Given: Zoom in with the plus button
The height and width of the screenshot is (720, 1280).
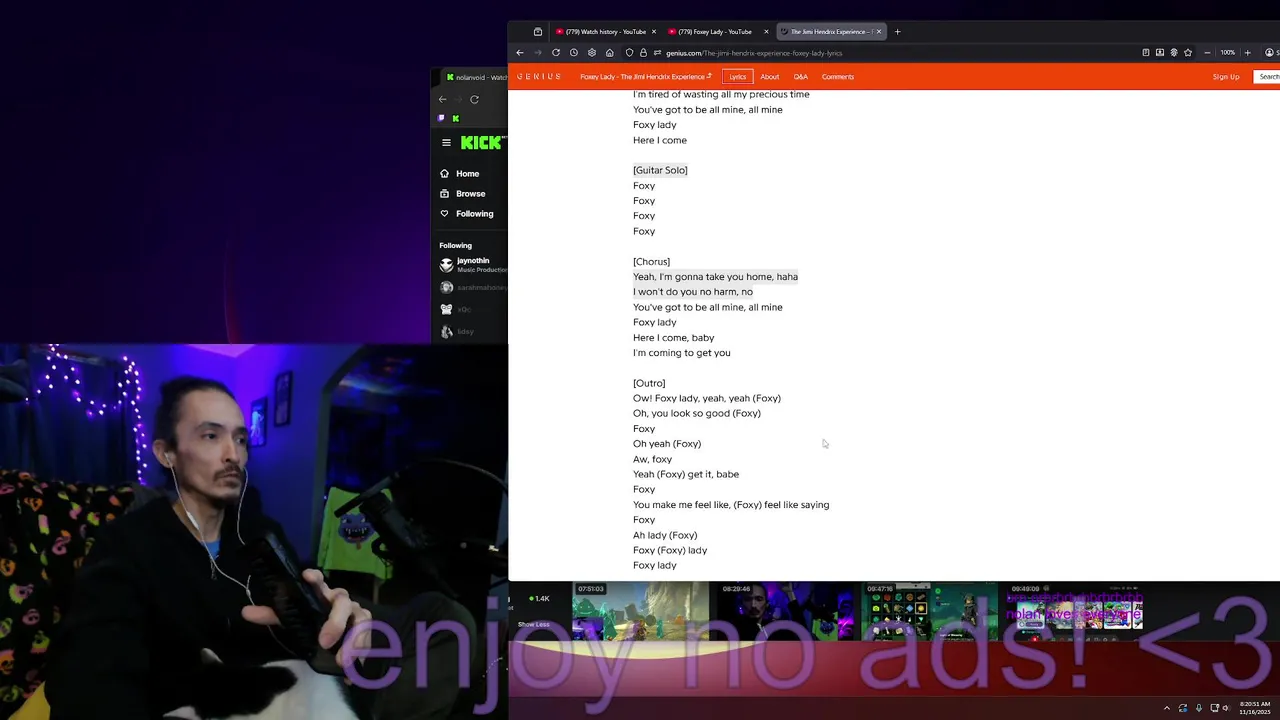Looking at the screenshot, I should [1248, 53].
